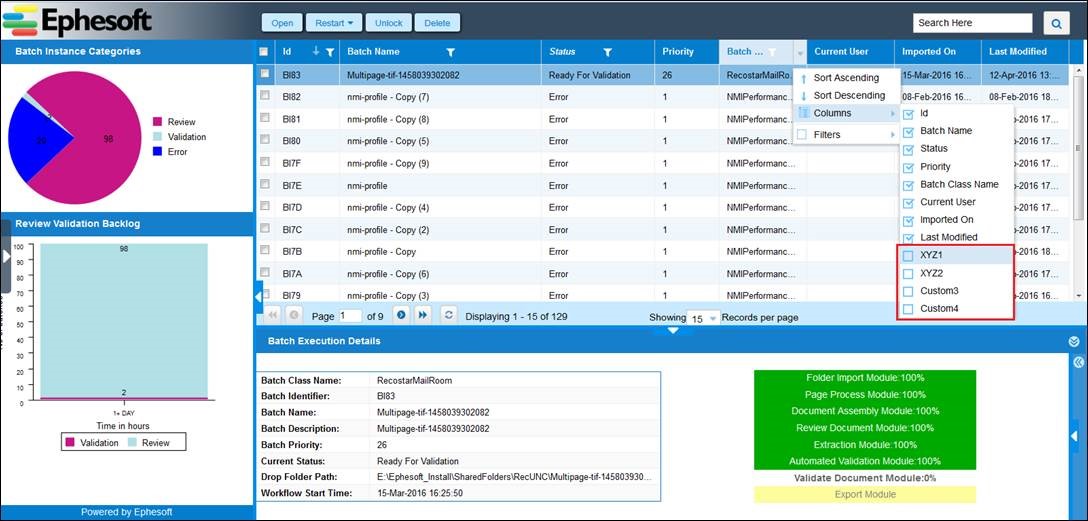Click the Review legend swatch in pie chart
The width and height of the screenshot is (1088, 521).
point(157,122)
